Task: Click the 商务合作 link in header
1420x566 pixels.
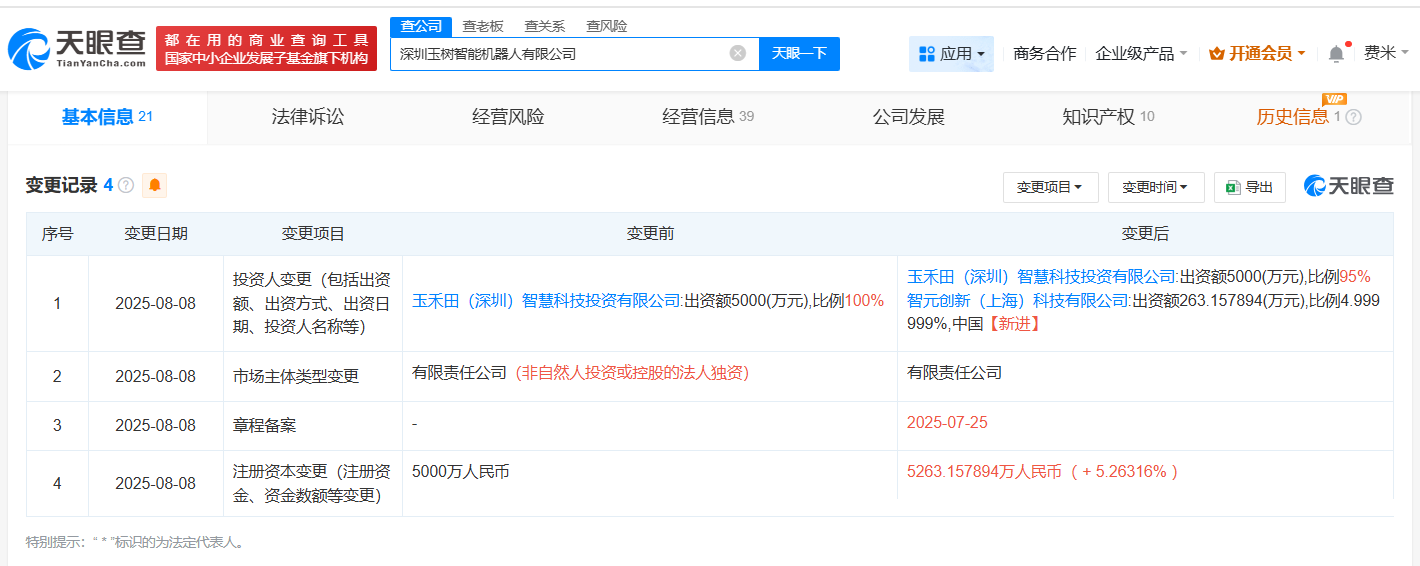Action: click(1044, 54)
